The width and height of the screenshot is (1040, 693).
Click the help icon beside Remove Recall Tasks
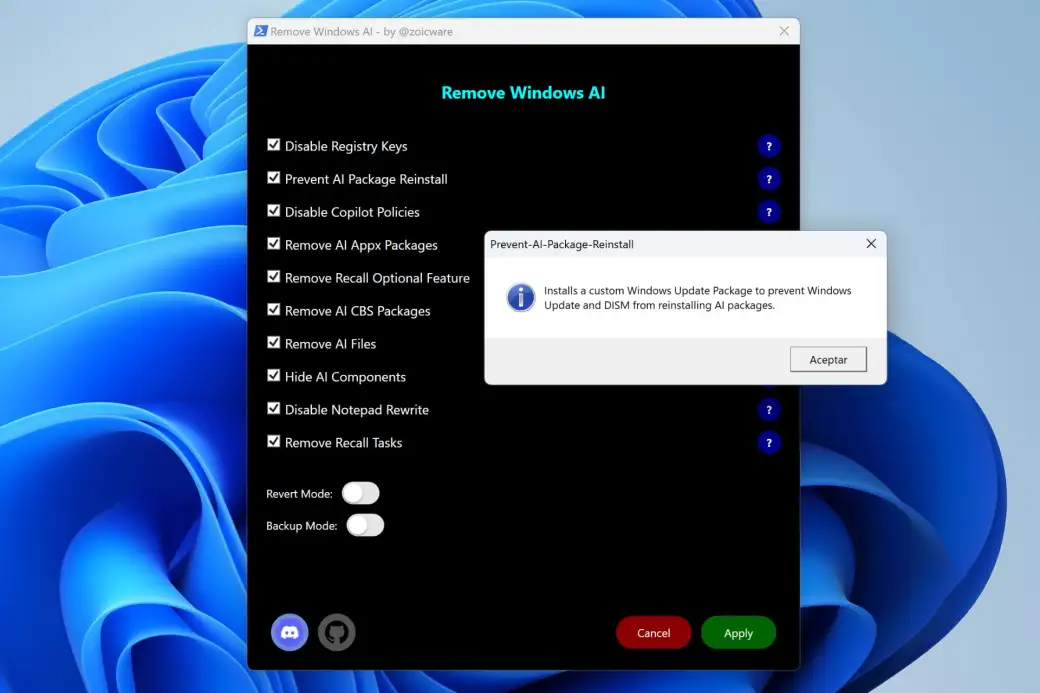(x=769, y=442)
